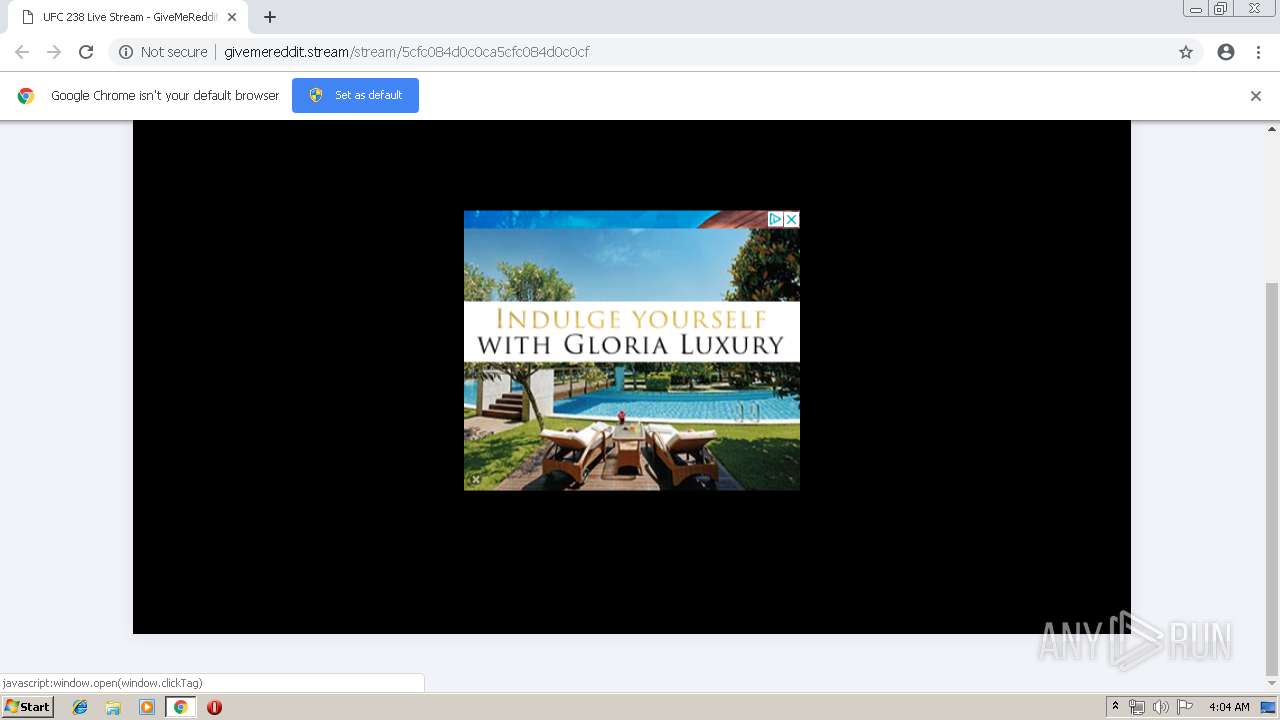Open a new tab
The height and width of the screenshot is (720, 1280).
point(270,17)
